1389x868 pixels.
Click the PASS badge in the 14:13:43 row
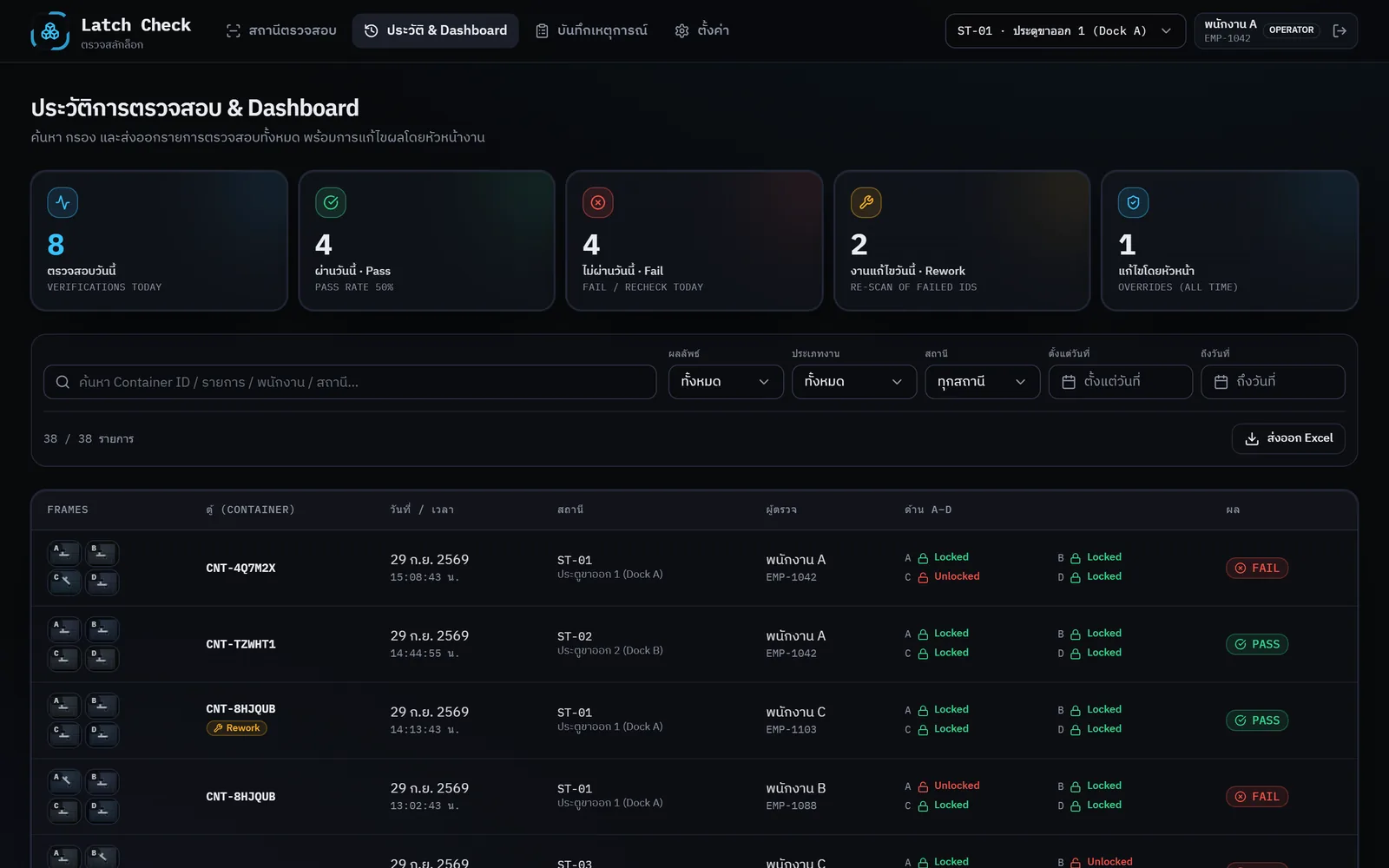[1257, 720]
